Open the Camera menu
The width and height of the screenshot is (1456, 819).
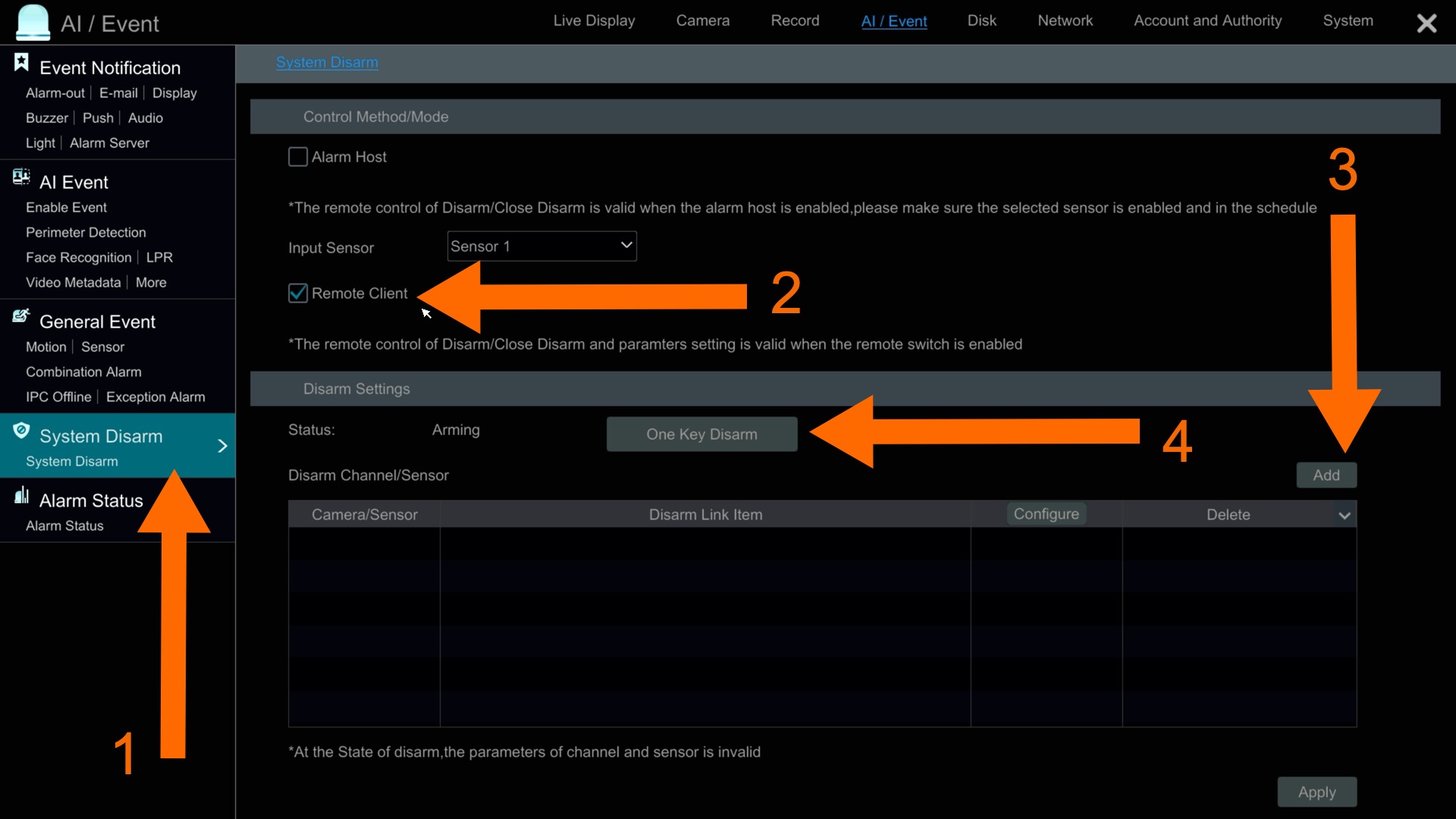click(703, 21)
